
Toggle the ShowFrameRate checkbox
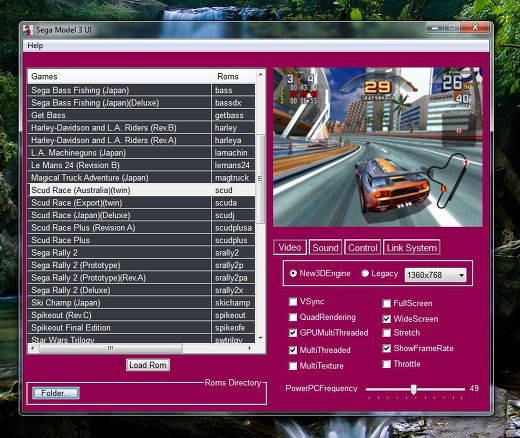tap(386, 348)
